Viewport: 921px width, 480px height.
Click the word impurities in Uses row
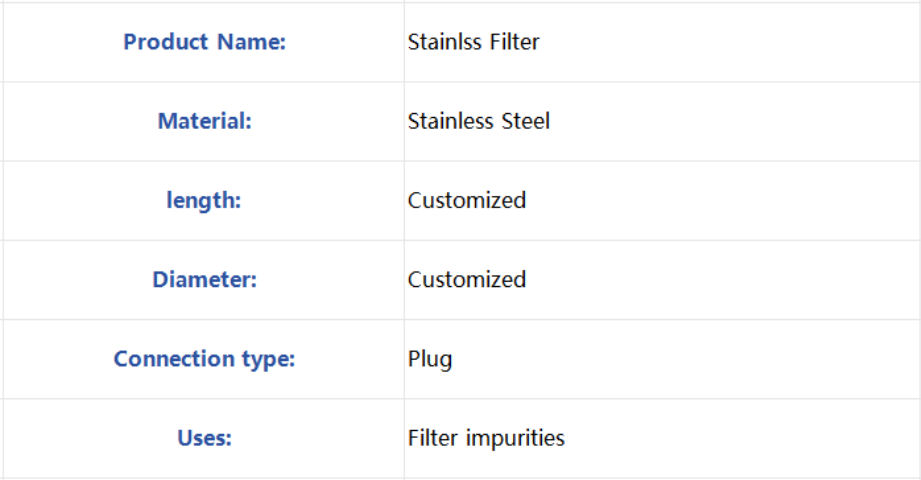(x=515, y=439)
